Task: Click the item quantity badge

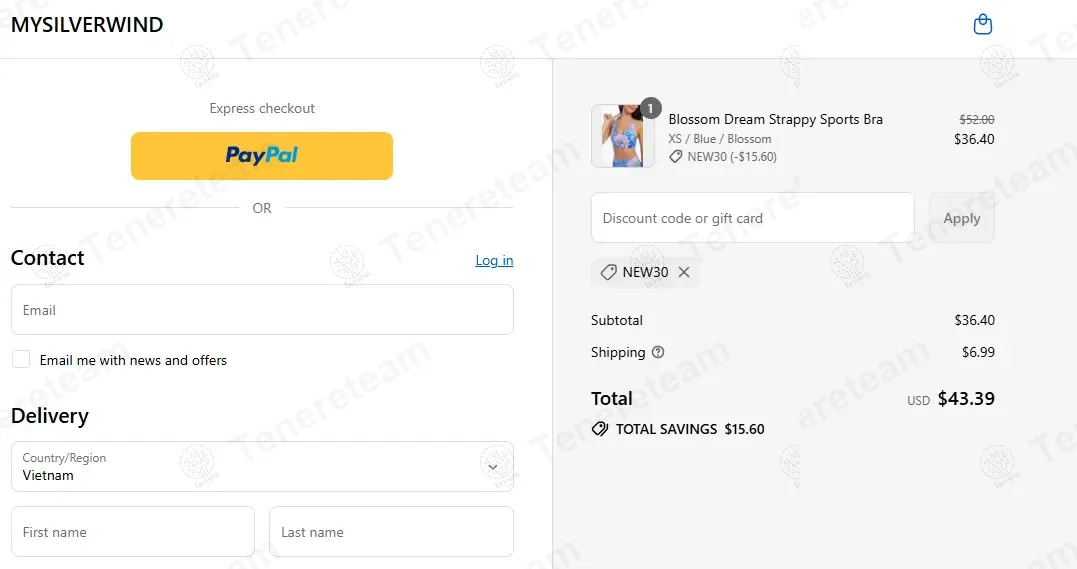Action: click(x=650, y=108)
